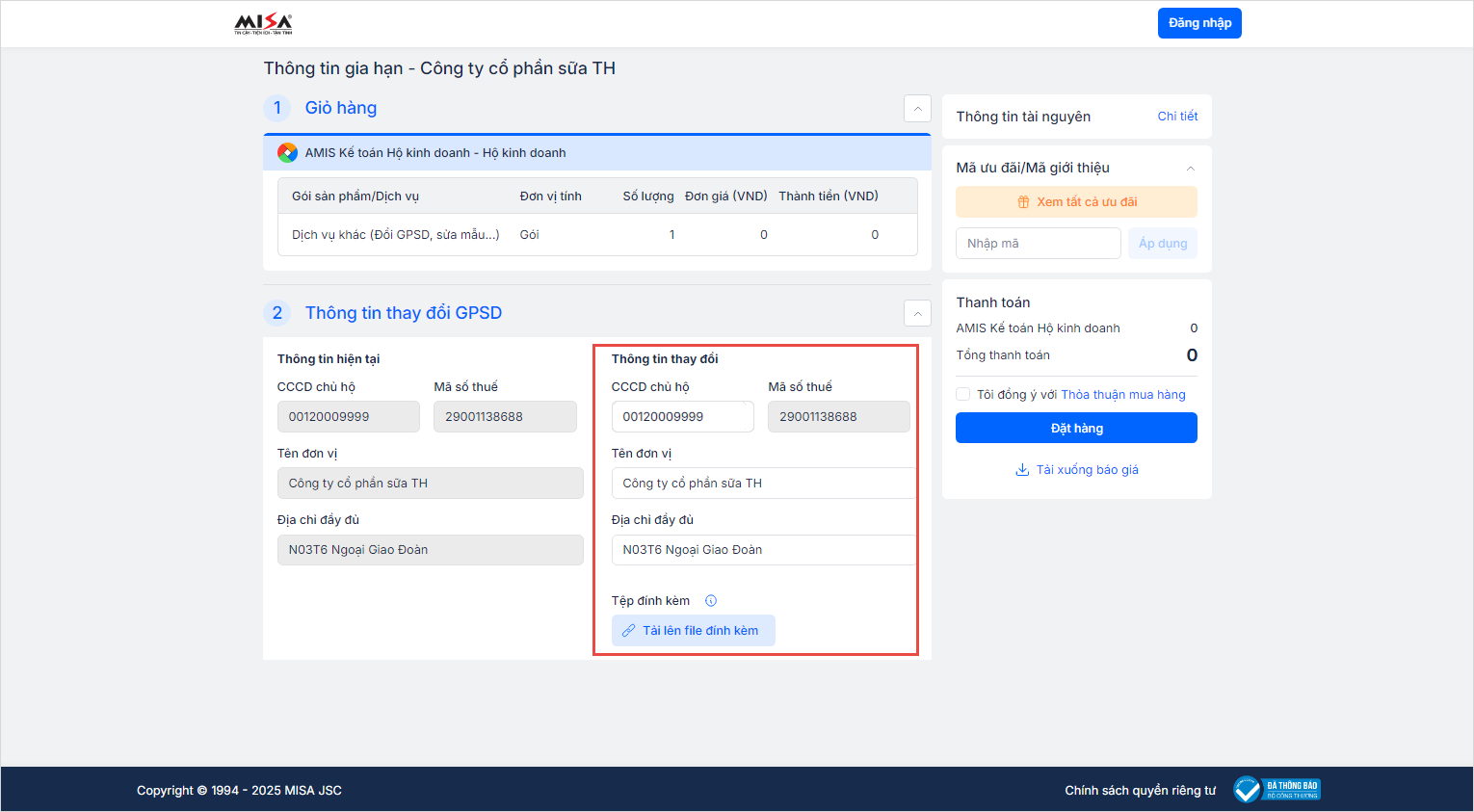
Task: Click the Thanh toán heading
Action: tap(993, 302)
